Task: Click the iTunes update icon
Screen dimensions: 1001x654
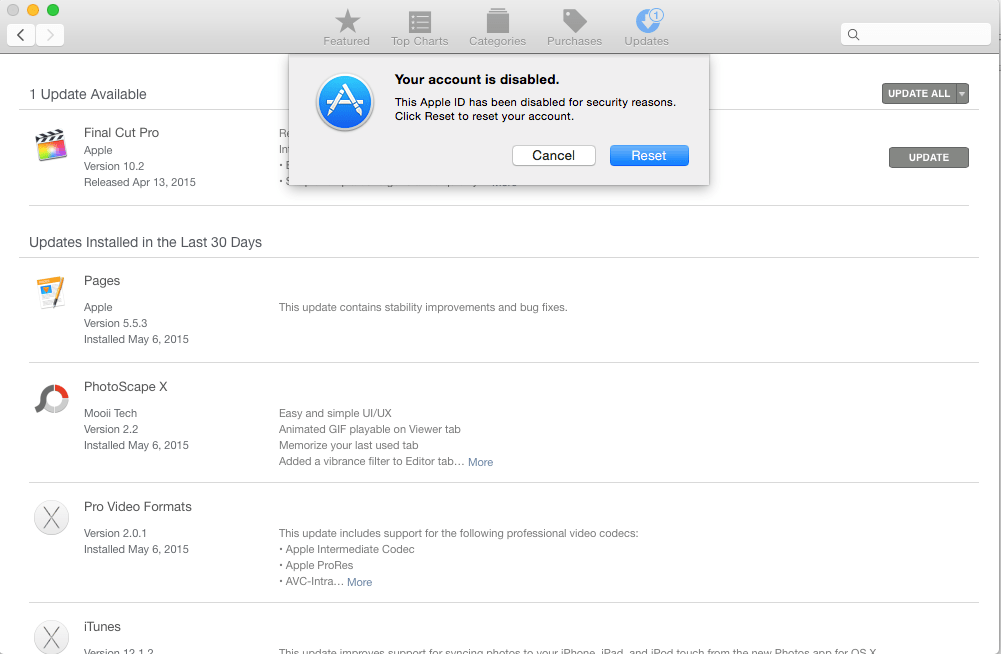Action: click(x=51, y=637)
